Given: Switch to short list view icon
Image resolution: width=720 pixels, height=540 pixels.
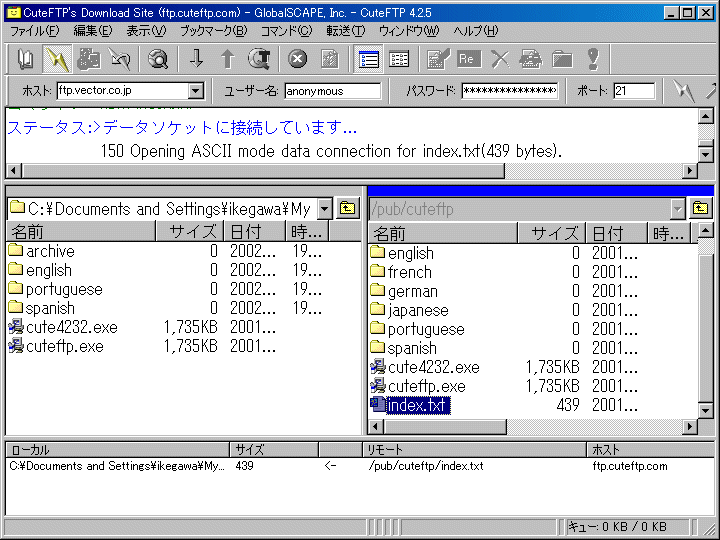Looking at the screenshot, I should [399, 59].
